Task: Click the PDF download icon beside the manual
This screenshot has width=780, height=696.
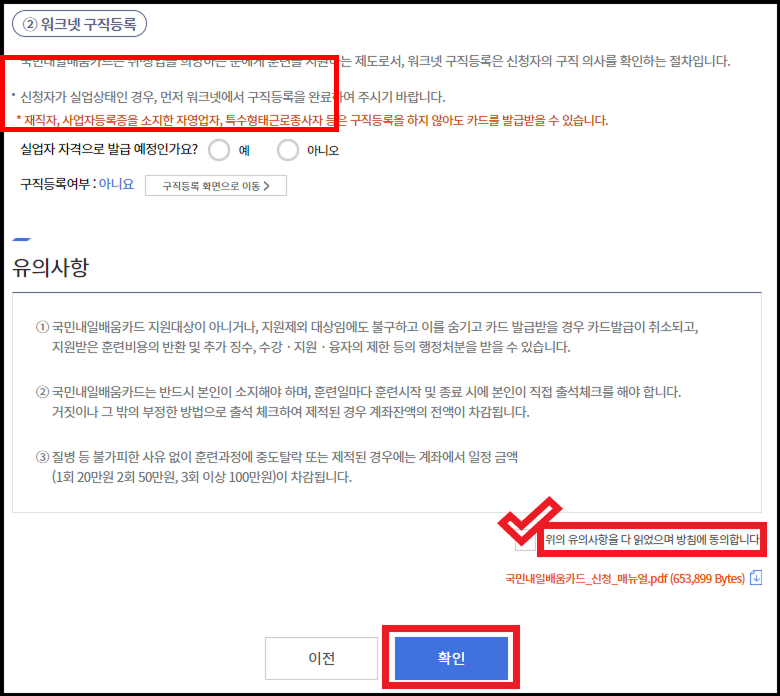Action: 756,578
